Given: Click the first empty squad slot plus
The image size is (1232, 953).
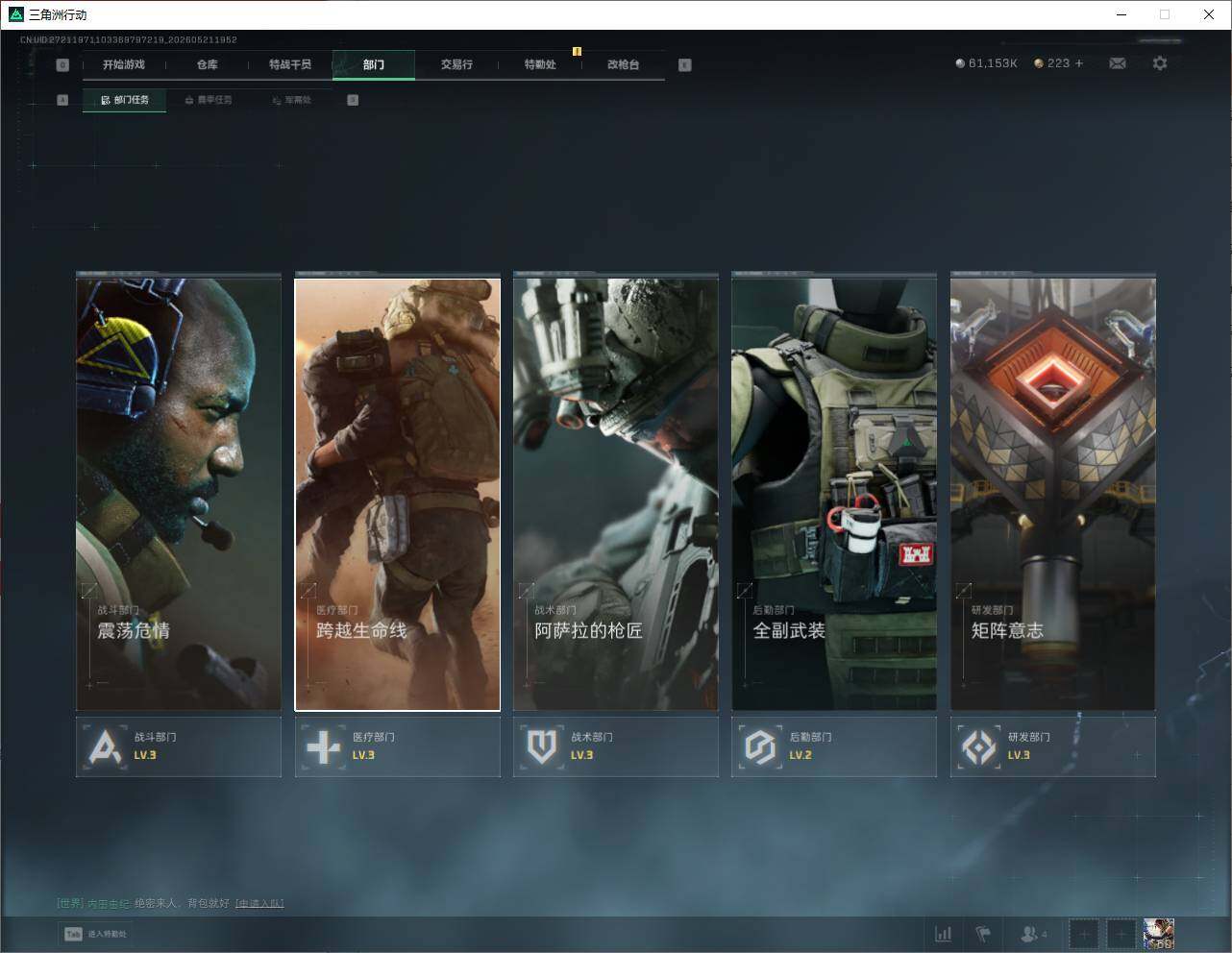Looking at the screenshot, I should click(x=1083, y=934).
